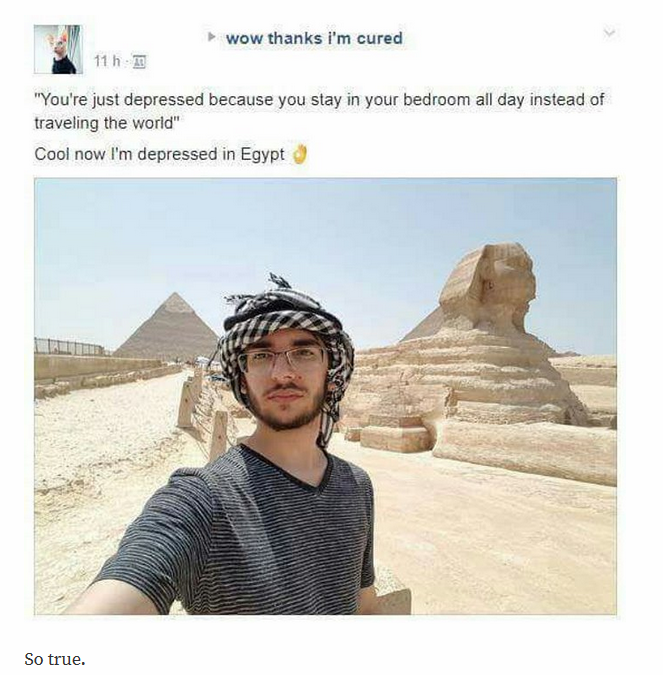Click the "11 h" post timestamp
The image size is (663, 675).
(107, 62)
